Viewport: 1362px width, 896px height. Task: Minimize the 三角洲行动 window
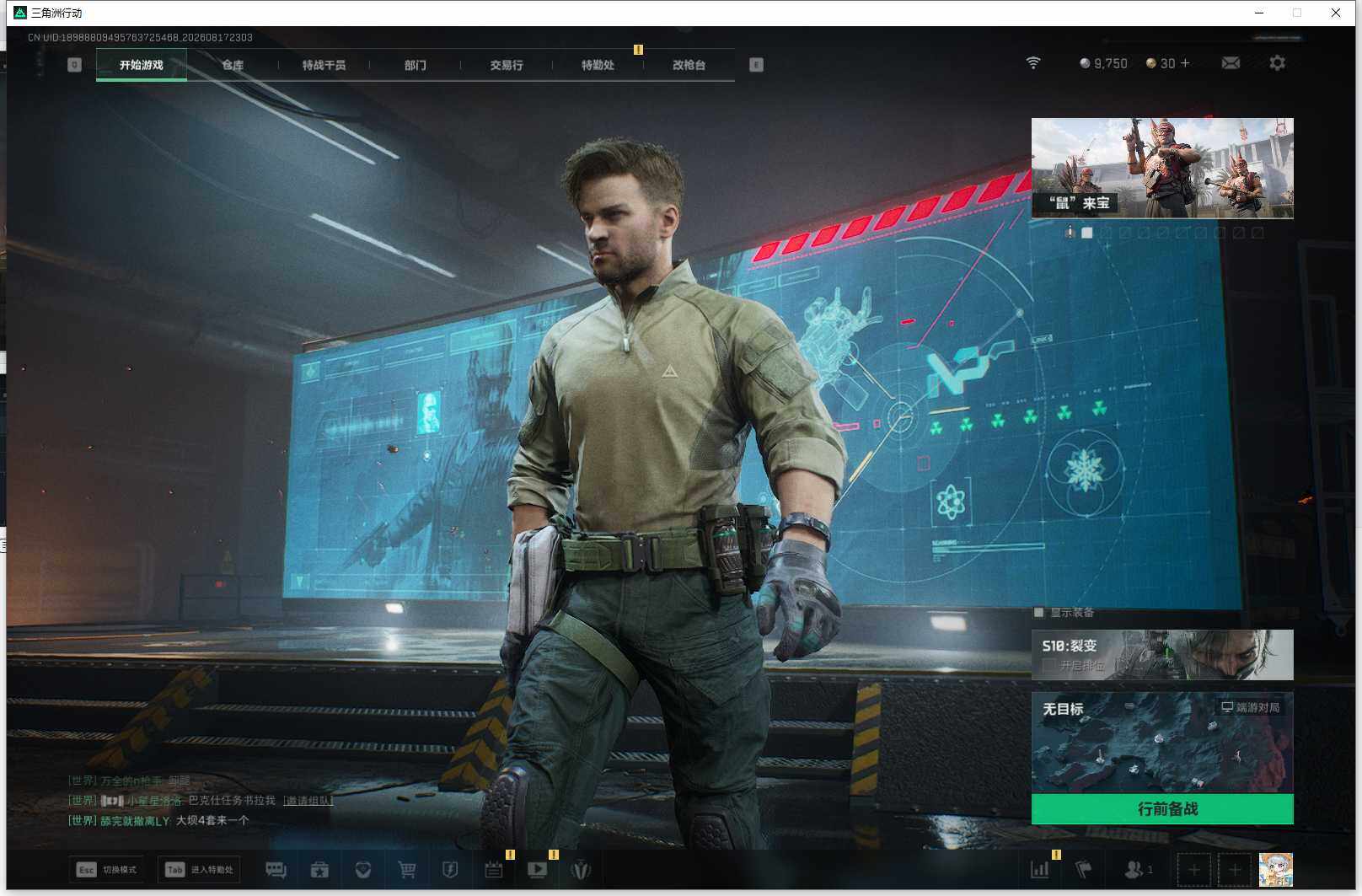pyautogui.click(x=1259, y=13)
